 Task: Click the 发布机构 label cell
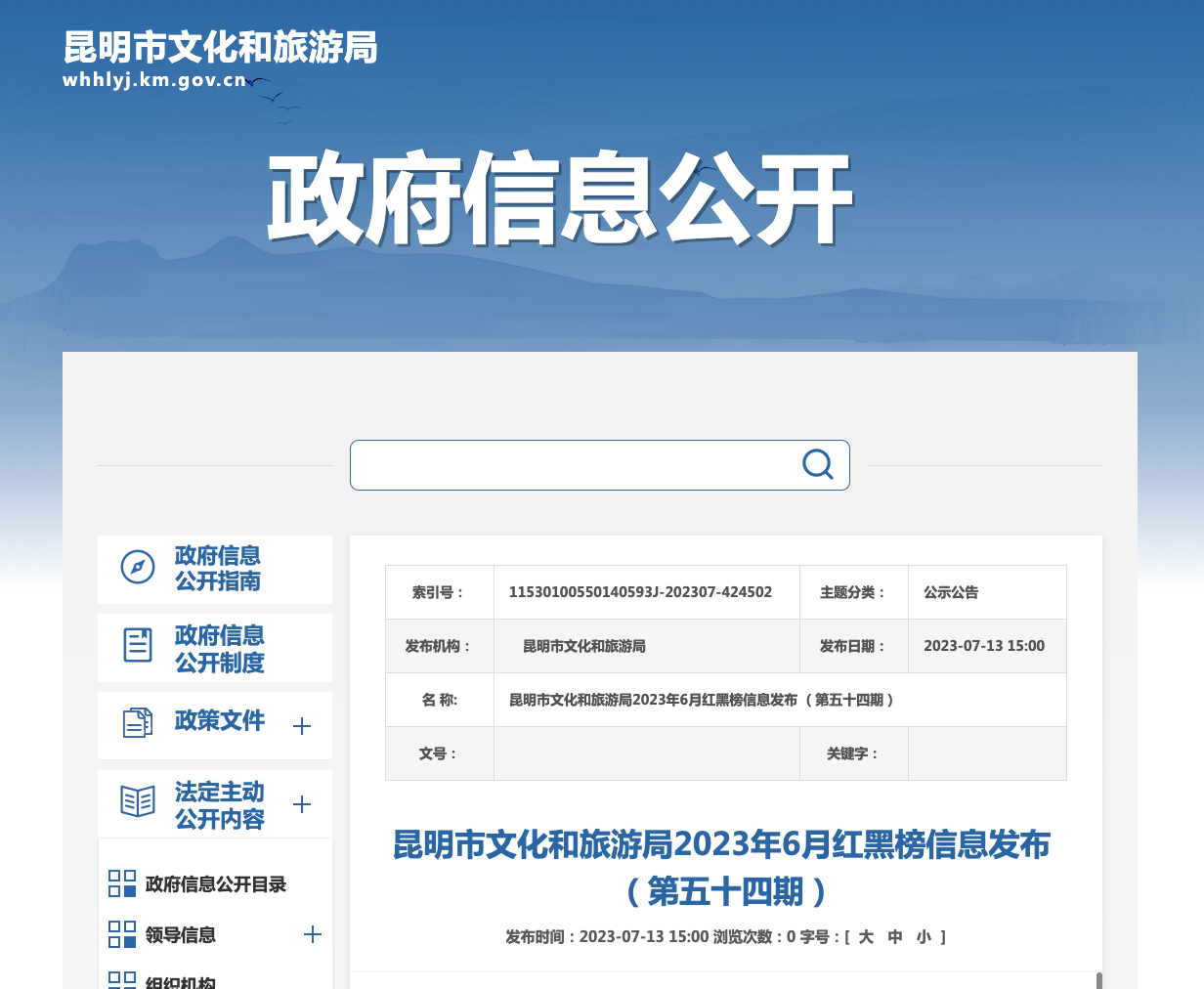point(440,646)
